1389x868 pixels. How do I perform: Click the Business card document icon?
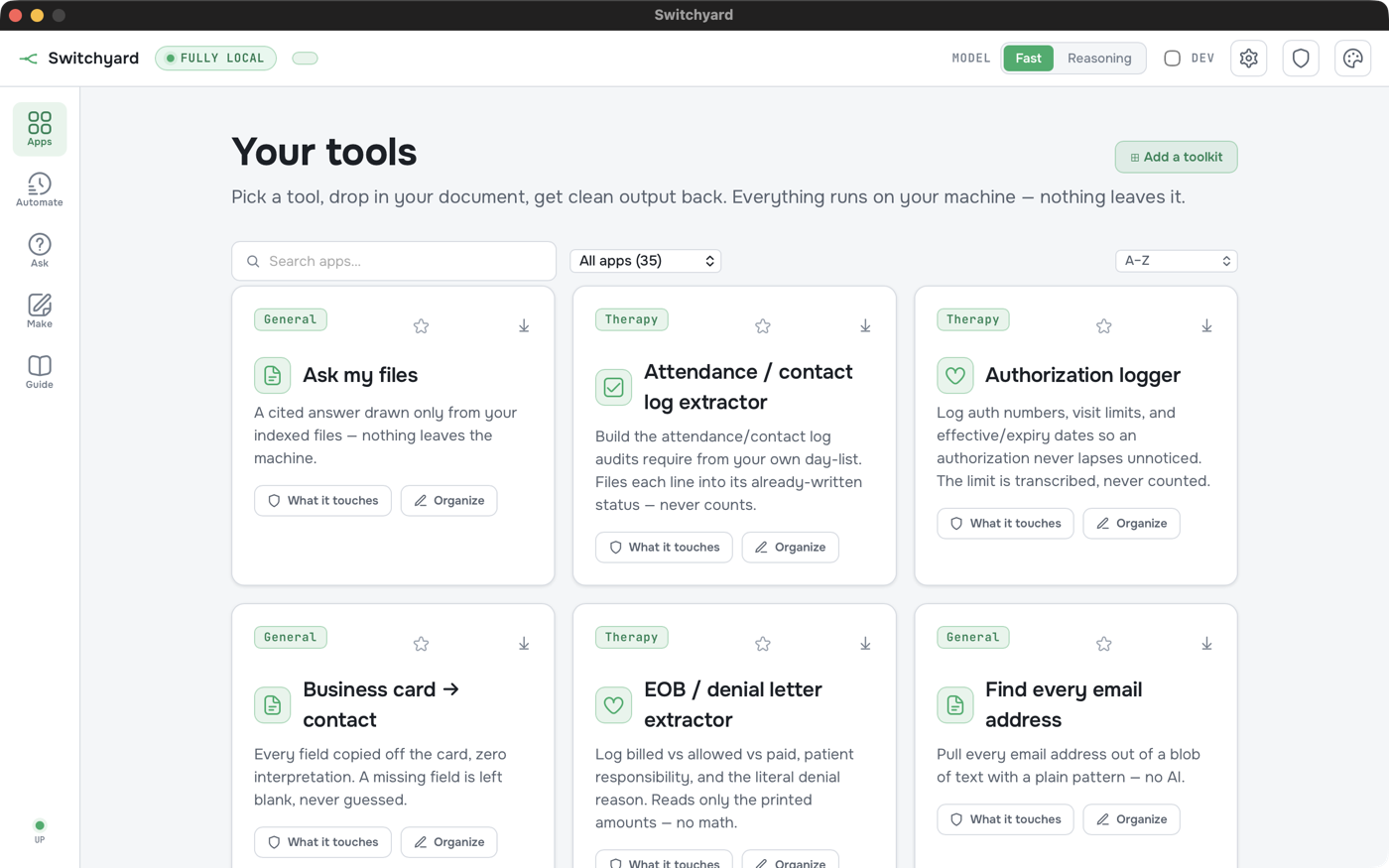(x=273, y=705)
